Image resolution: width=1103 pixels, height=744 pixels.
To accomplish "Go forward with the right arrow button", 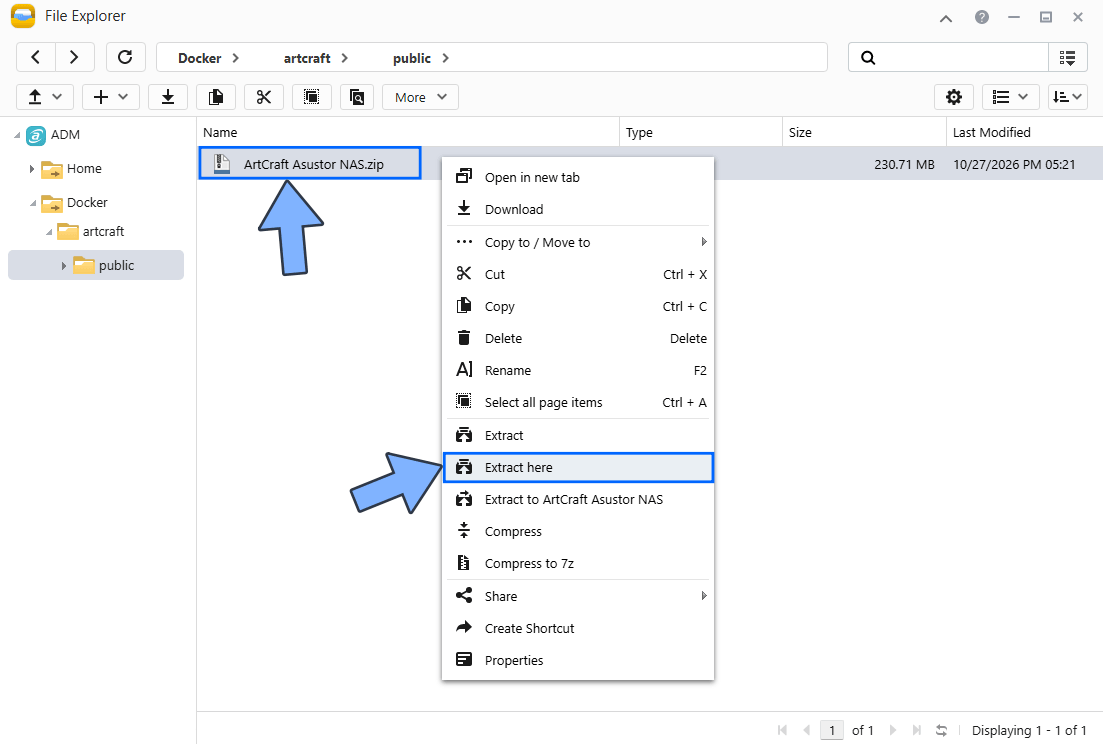I will [x=74, y=57].
